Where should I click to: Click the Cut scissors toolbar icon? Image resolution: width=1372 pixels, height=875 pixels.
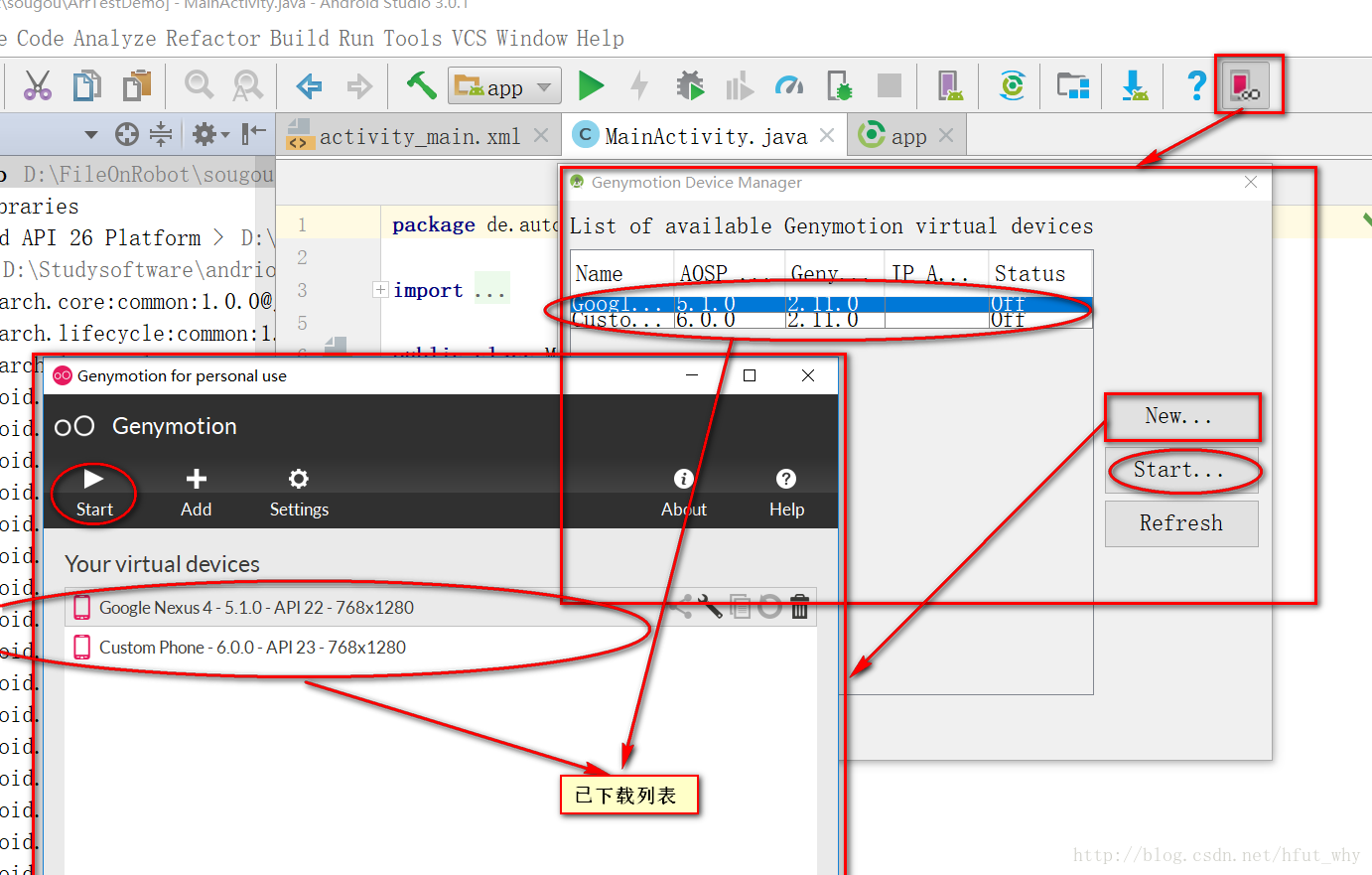pos(38,85)
